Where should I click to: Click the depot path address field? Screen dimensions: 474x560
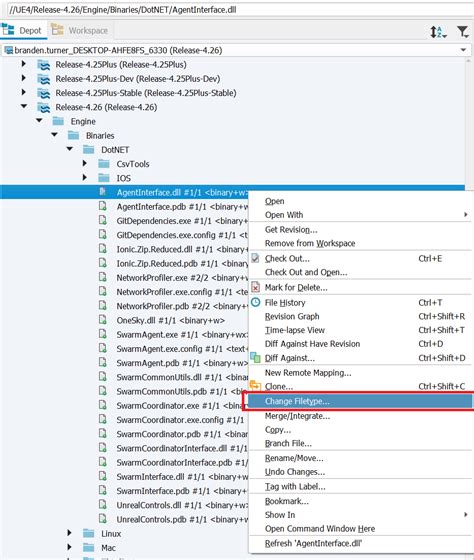pyautogui.click(x=239, y=10)
